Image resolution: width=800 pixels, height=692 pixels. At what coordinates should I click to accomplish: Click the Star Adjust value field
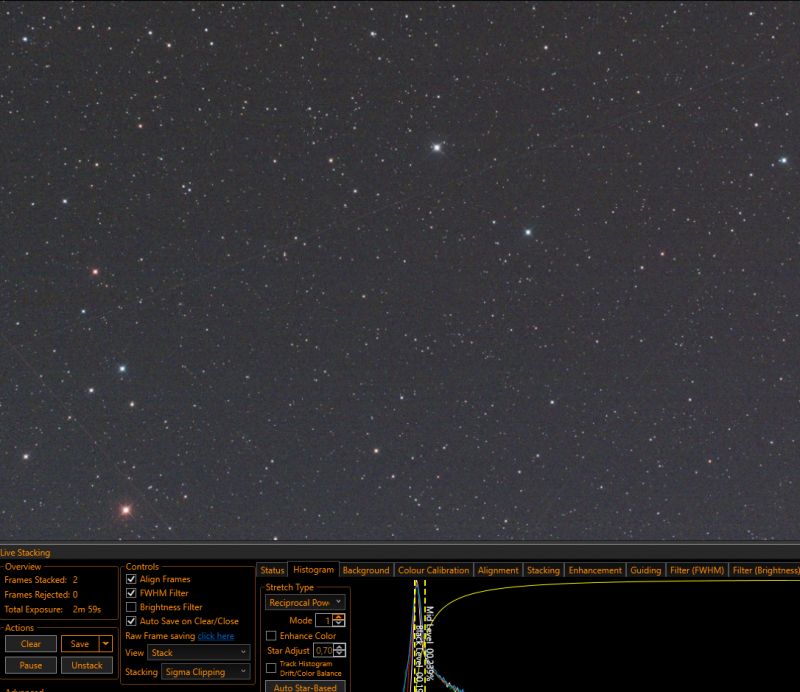click(323, 650)
